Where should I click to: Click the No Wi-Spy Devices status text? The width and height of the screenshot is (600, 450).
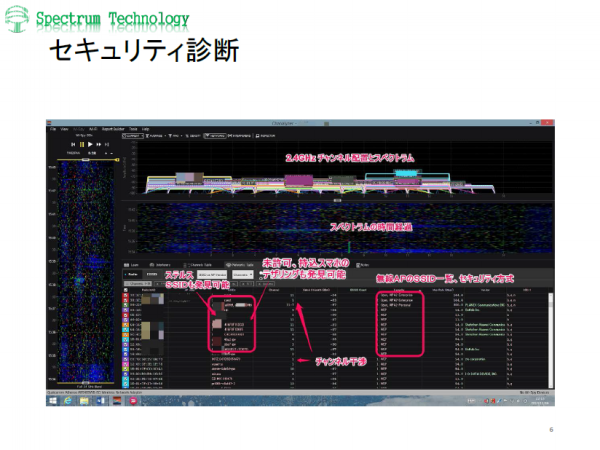535,393
